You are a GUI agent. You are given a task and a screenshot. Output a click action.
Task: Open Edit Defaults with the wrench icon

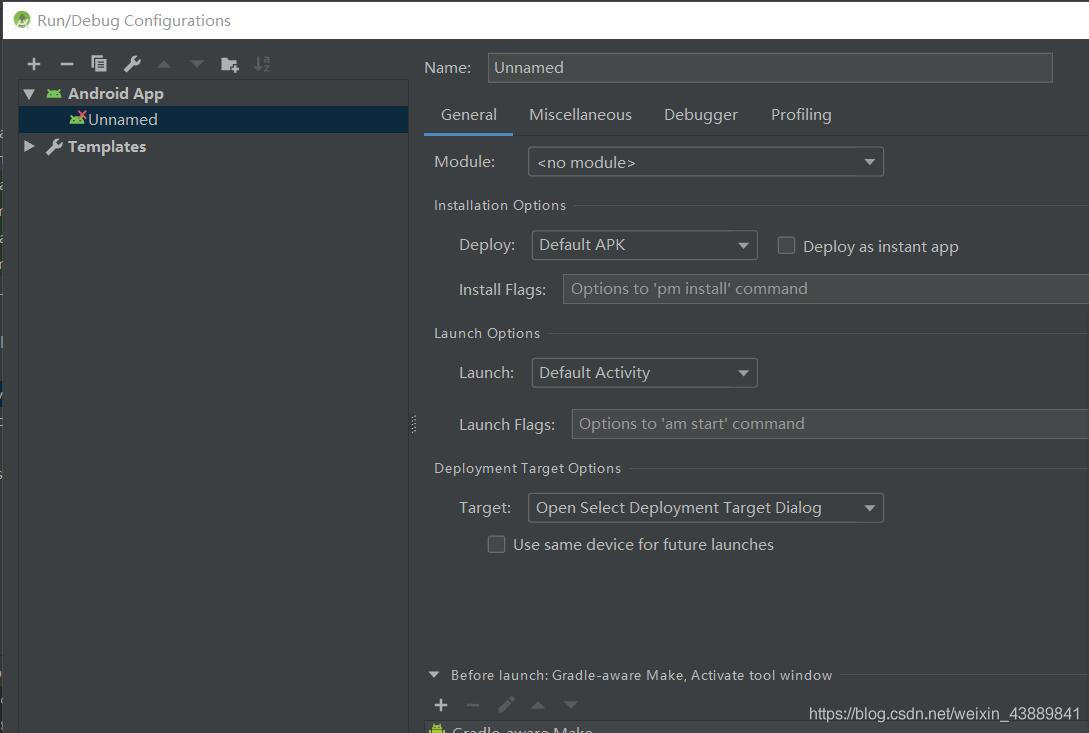click(131, 63)
